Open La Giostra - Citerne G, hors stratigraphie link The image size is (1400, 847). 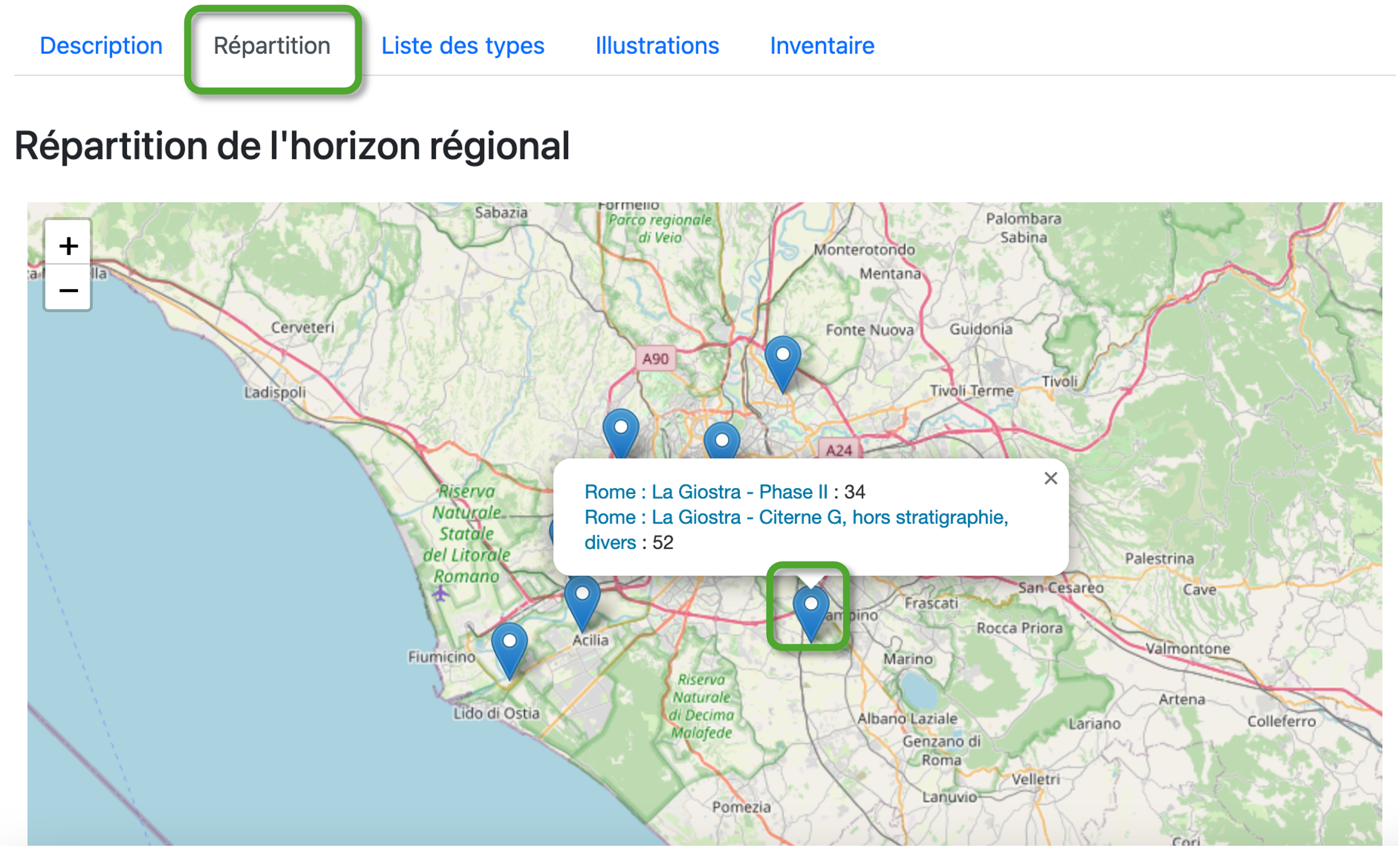[795, 517]
